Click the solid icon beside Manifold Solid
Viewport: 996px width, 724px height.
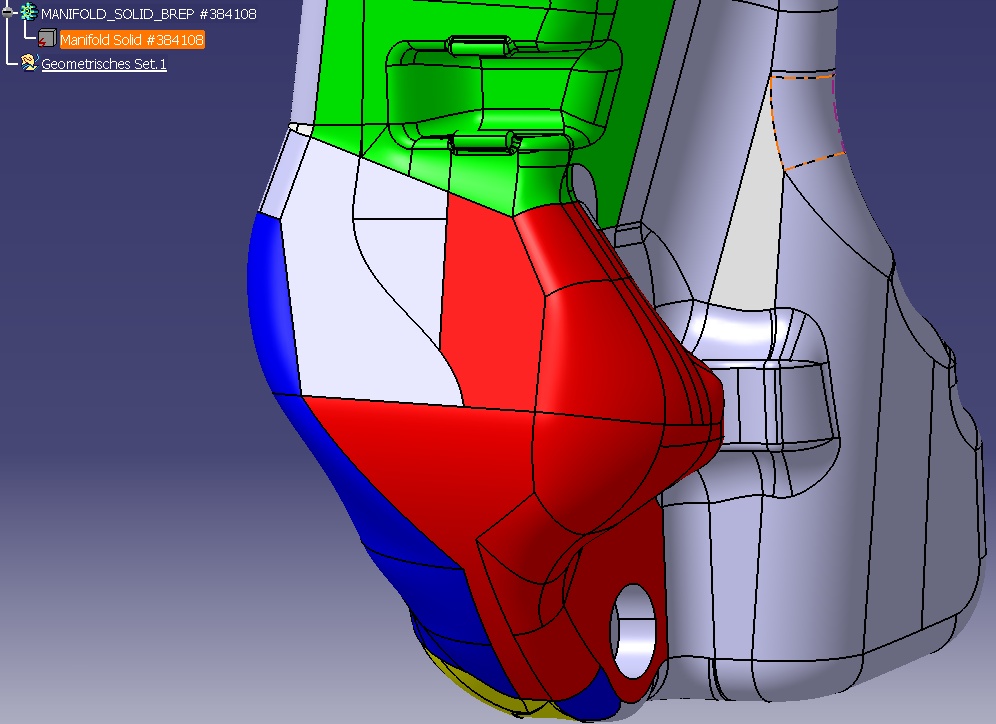tap(47, 38)
